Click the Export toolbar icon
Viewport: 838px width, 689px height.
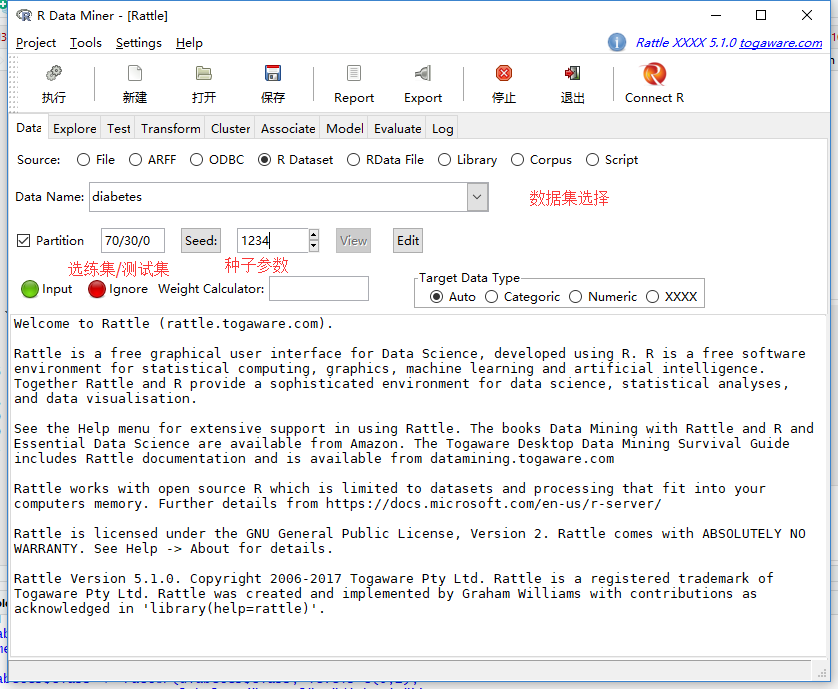click(x=423, y=73)
